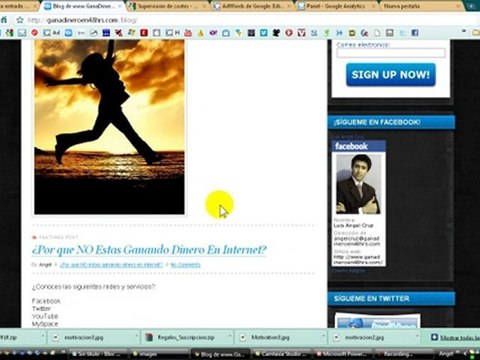Image resolution: width=480 pixels, height=360 pixels.
Task: Click the Luis Angel Cruz name text
Action: tap(353, 226)
